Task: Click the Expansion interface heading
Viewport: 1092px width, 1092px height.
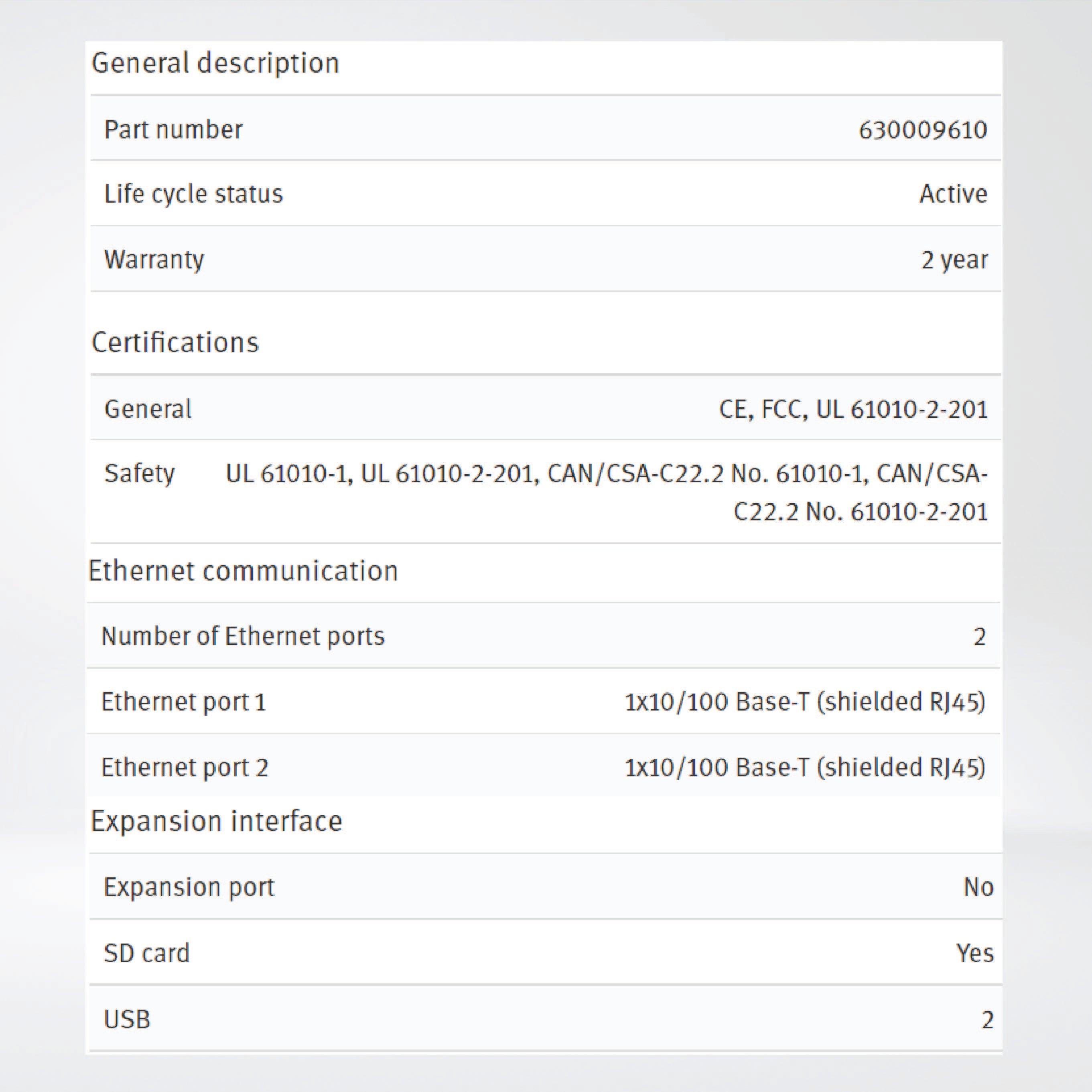Action: click(x=216, y=821)
